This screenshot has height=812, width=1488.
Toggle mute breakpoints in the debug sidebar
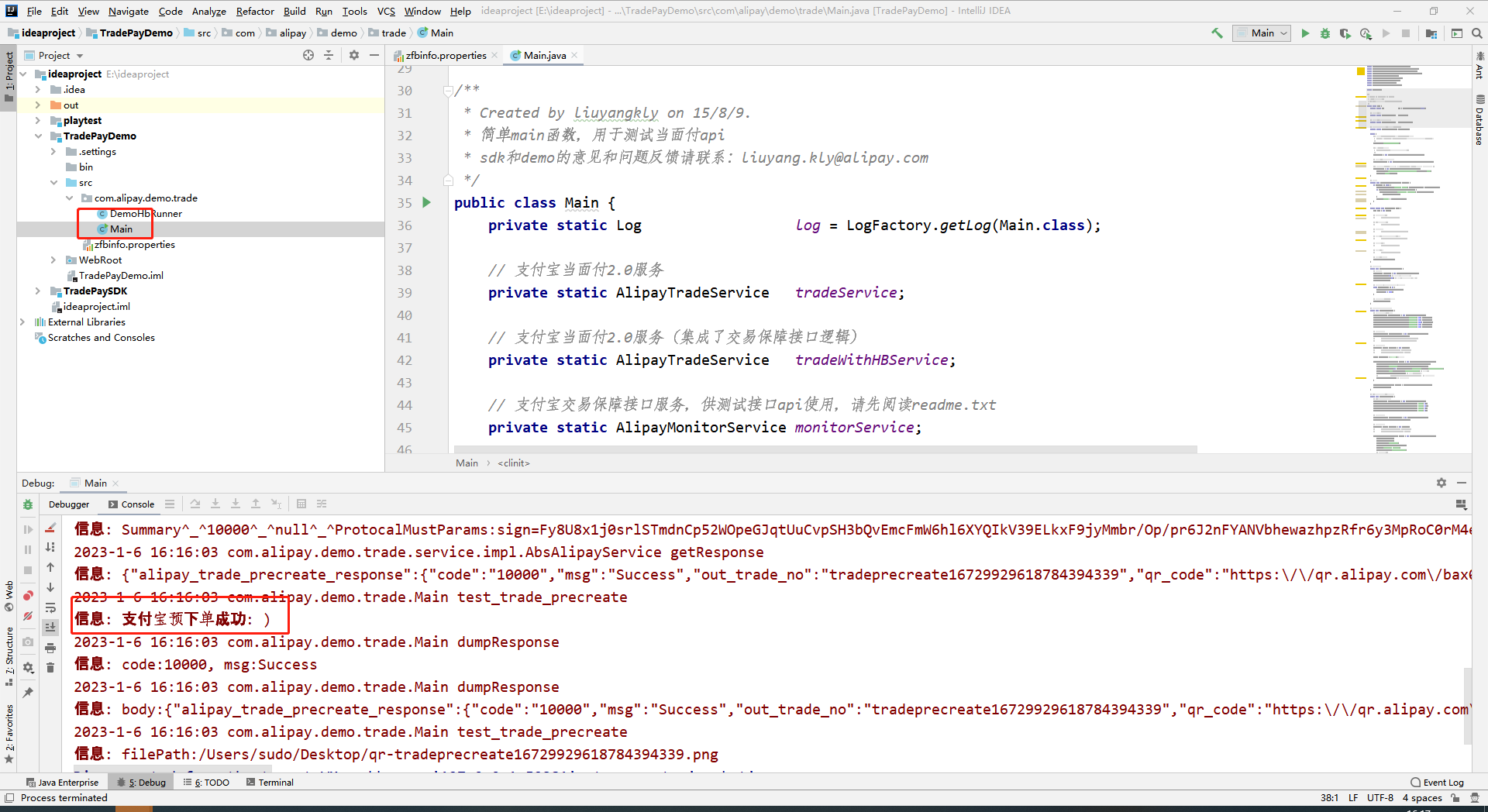pos(28,616)
